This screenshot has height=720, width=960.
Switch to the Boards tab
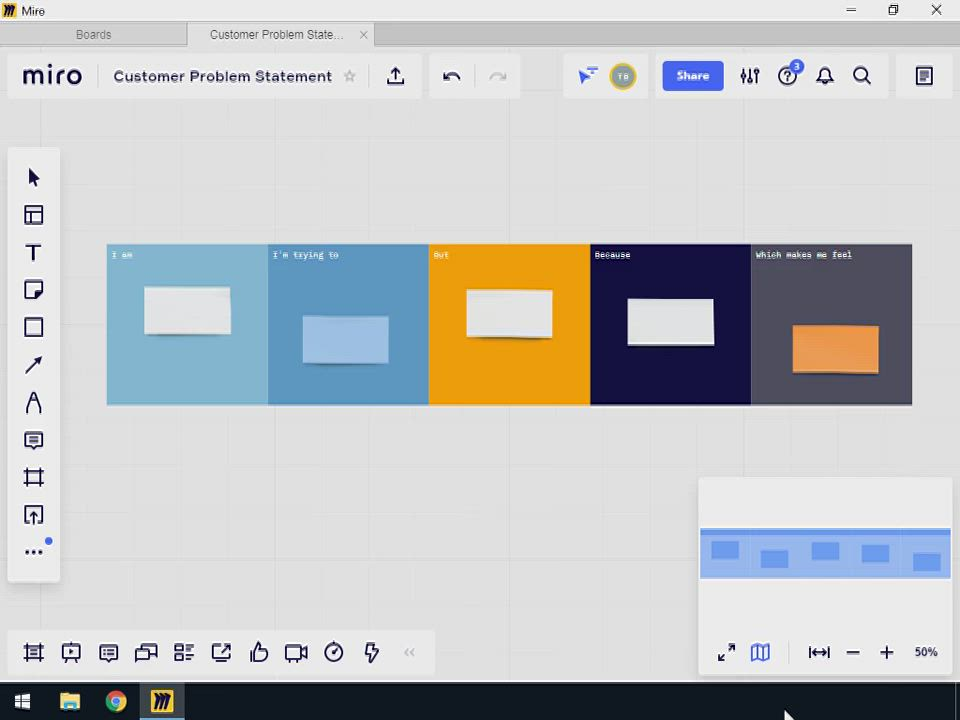point(94,35)
